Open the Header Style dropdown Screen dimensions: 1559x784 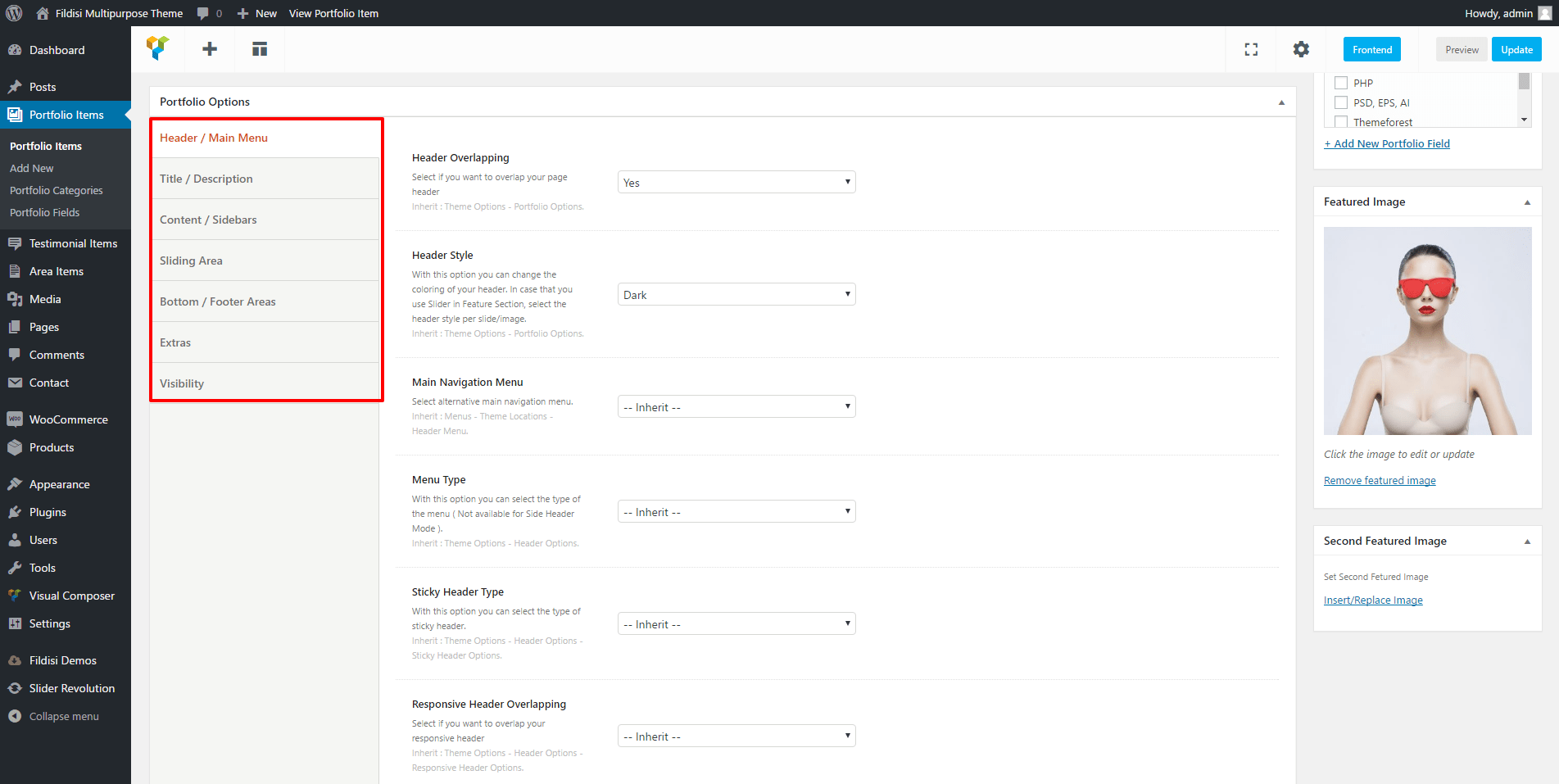tap(736, 294)
